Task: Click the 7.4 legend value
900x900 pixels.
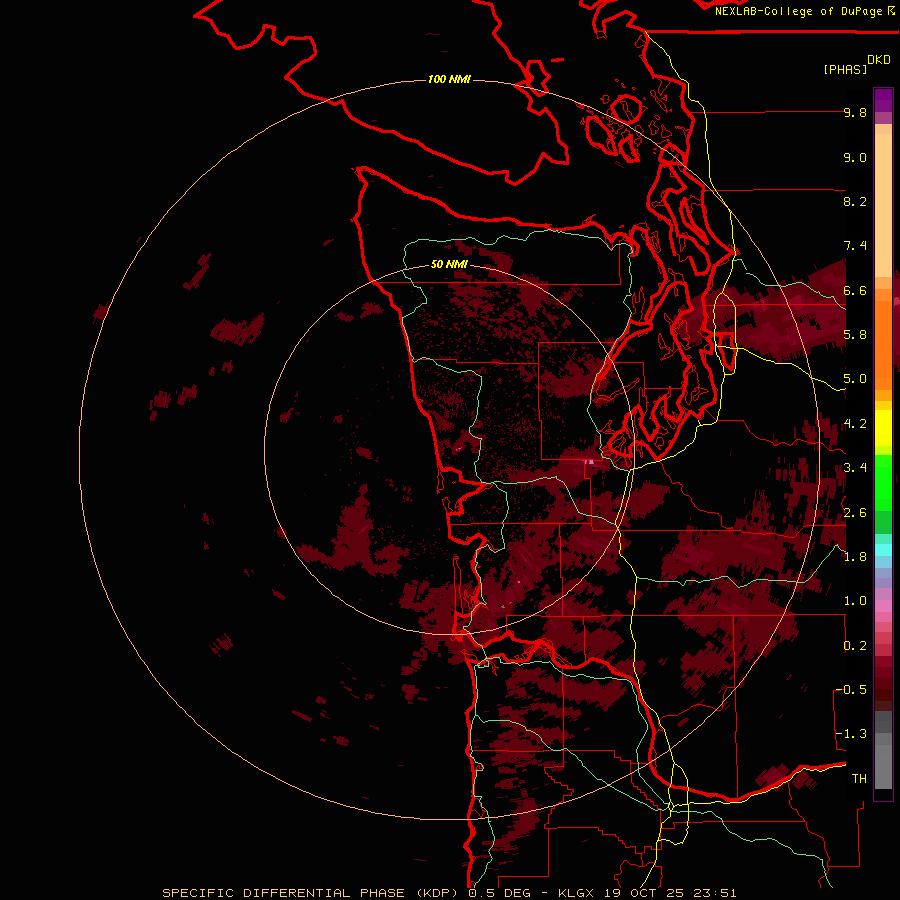Action: [x=855, y=246]
